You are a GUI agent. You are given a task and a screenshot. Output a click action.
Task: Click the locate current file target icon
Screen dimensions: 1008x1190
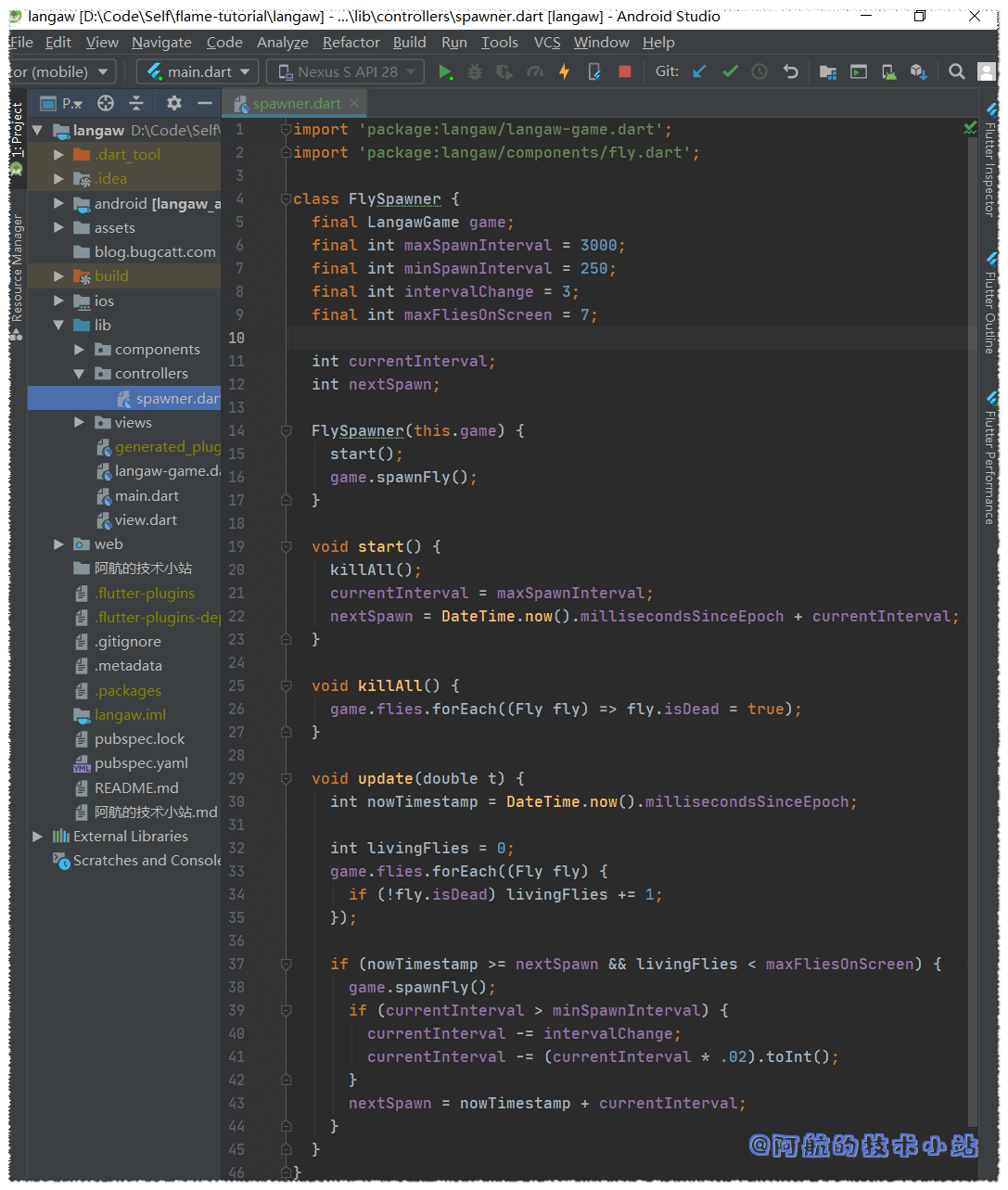tap(106, 103)
